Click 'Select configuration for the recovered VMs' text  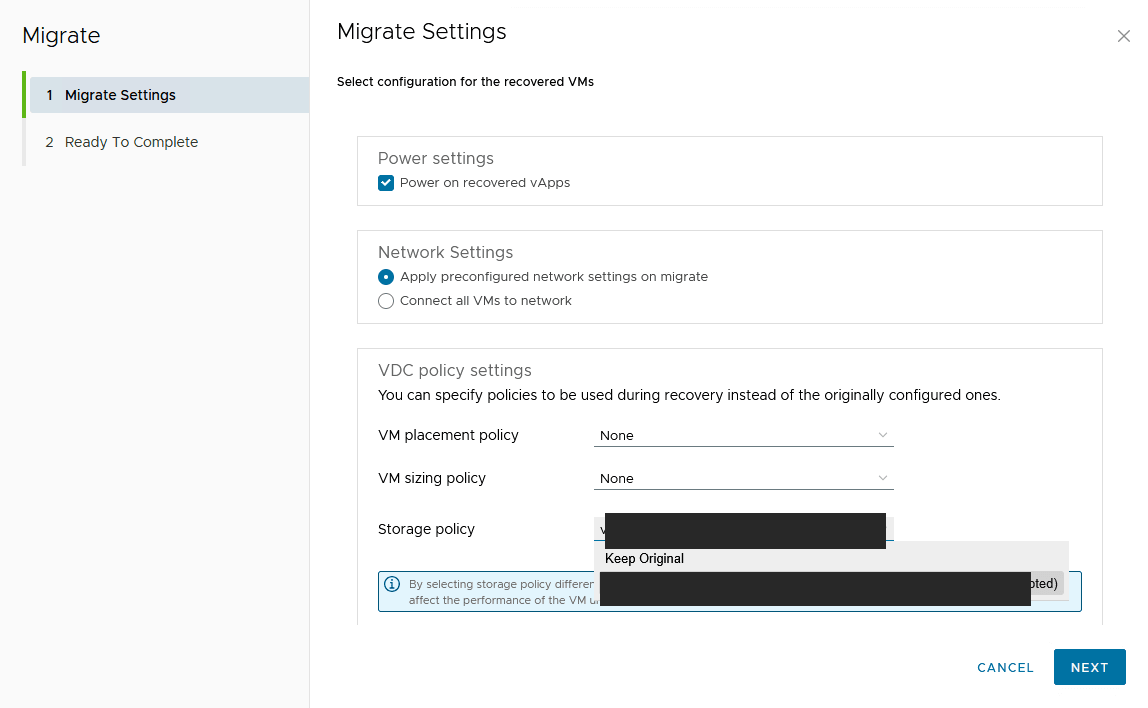click(465, 82)
